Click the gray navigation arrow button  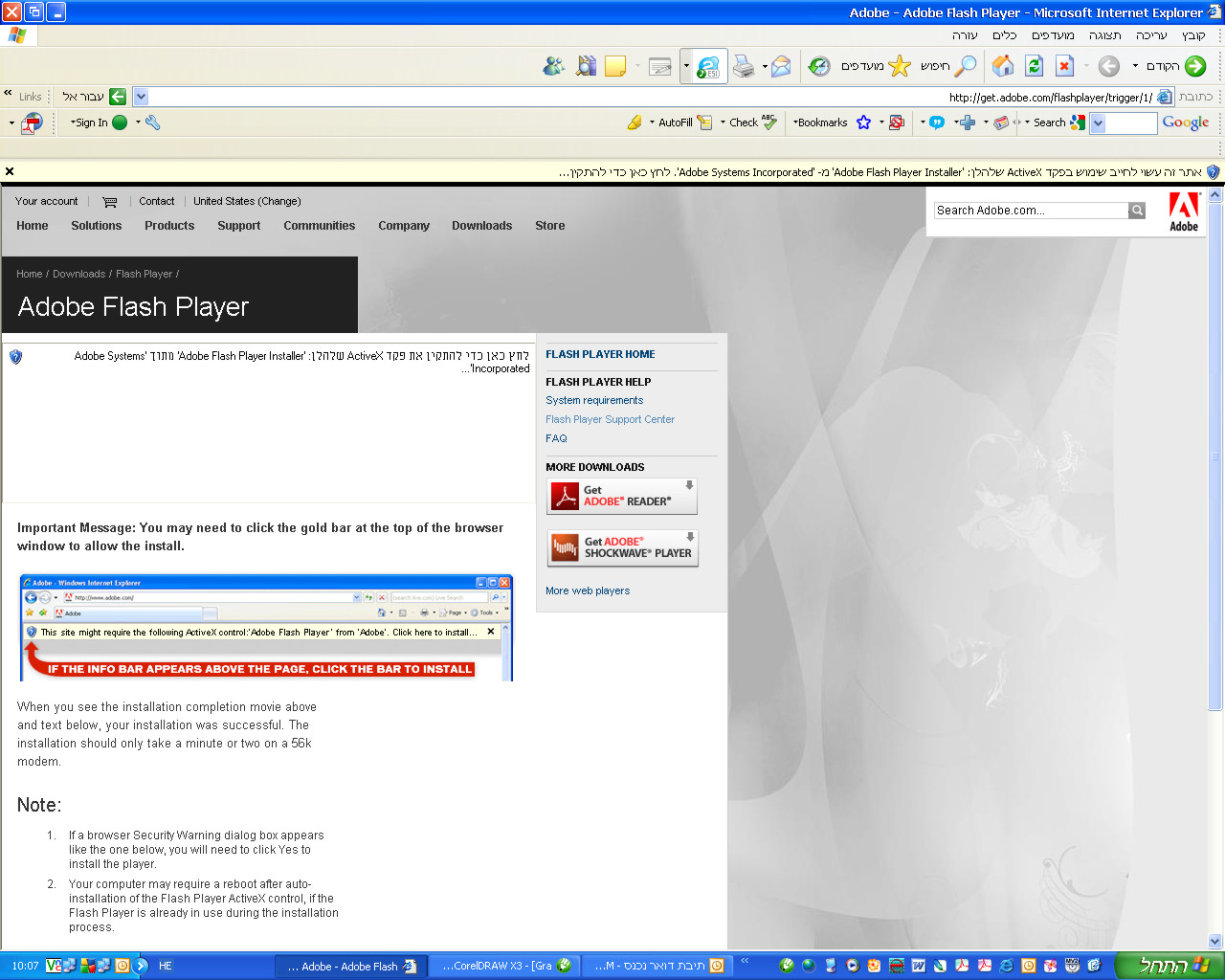[x=1108, y=66]
